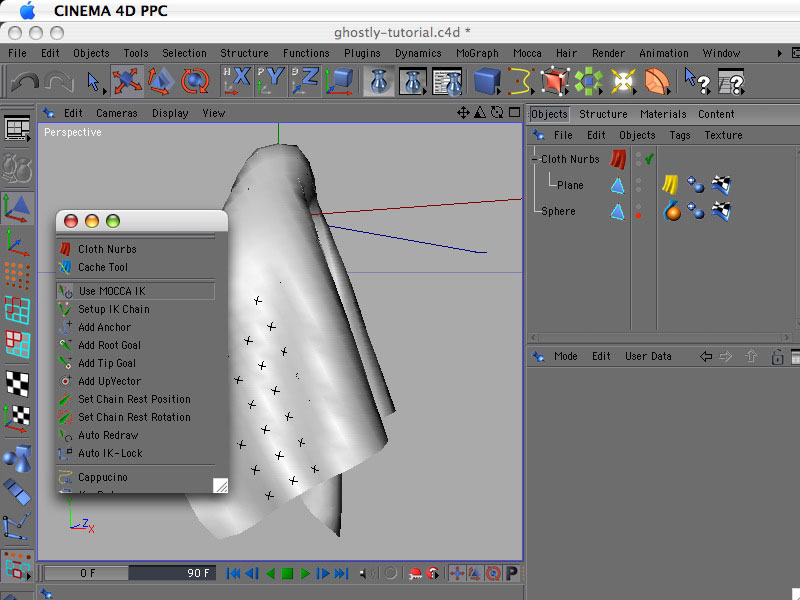The image size is (800, 600).
Task: Toggle the Cloth Nurbs green enable checkmark
Action: click(x=649, y=159)
